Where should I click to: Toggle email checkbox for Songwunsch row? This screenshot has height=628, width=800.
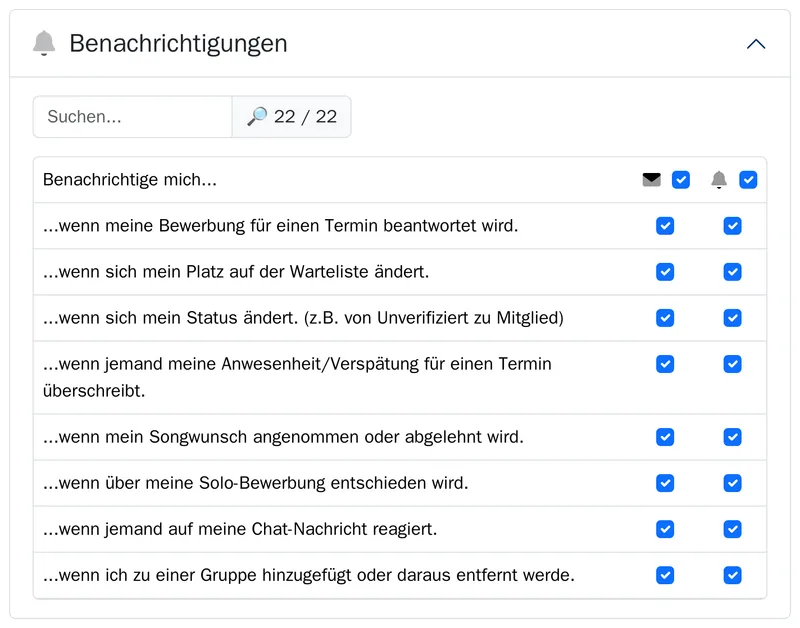[x=665, y=437]
